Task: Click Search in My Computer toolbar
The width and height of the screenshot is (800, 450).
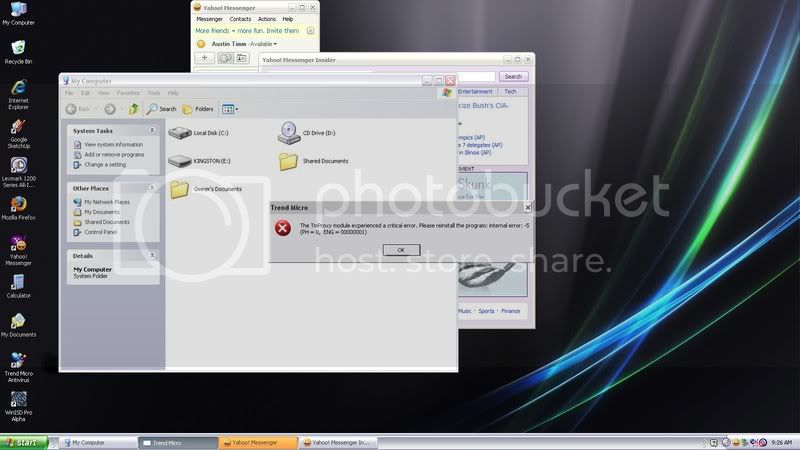Action: [x=161, y=109]
